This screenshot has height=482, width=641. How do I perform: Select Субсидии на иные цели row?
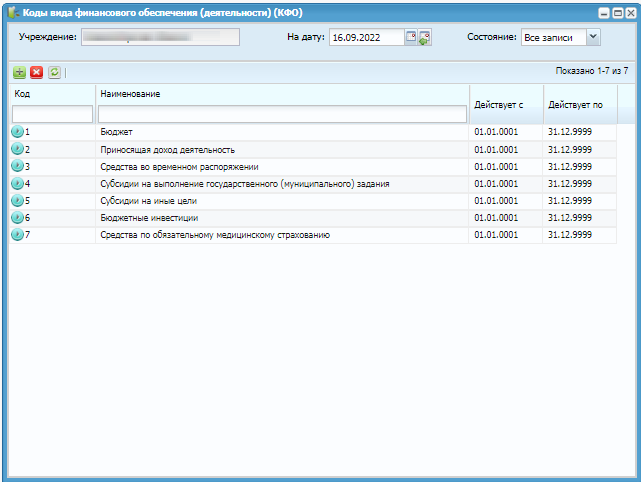point(148,201)
